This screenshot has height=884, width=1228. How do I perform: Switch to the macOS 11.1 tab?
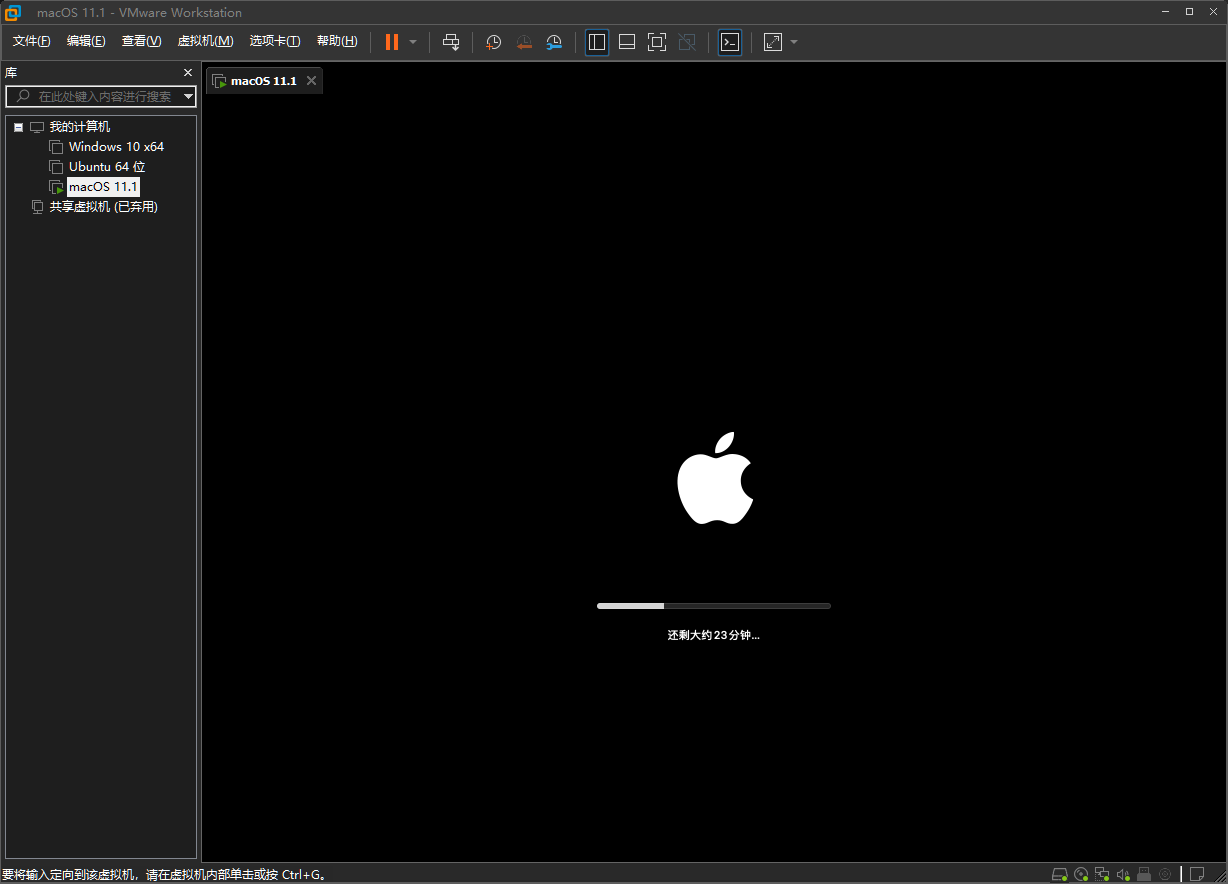point(264,81)
